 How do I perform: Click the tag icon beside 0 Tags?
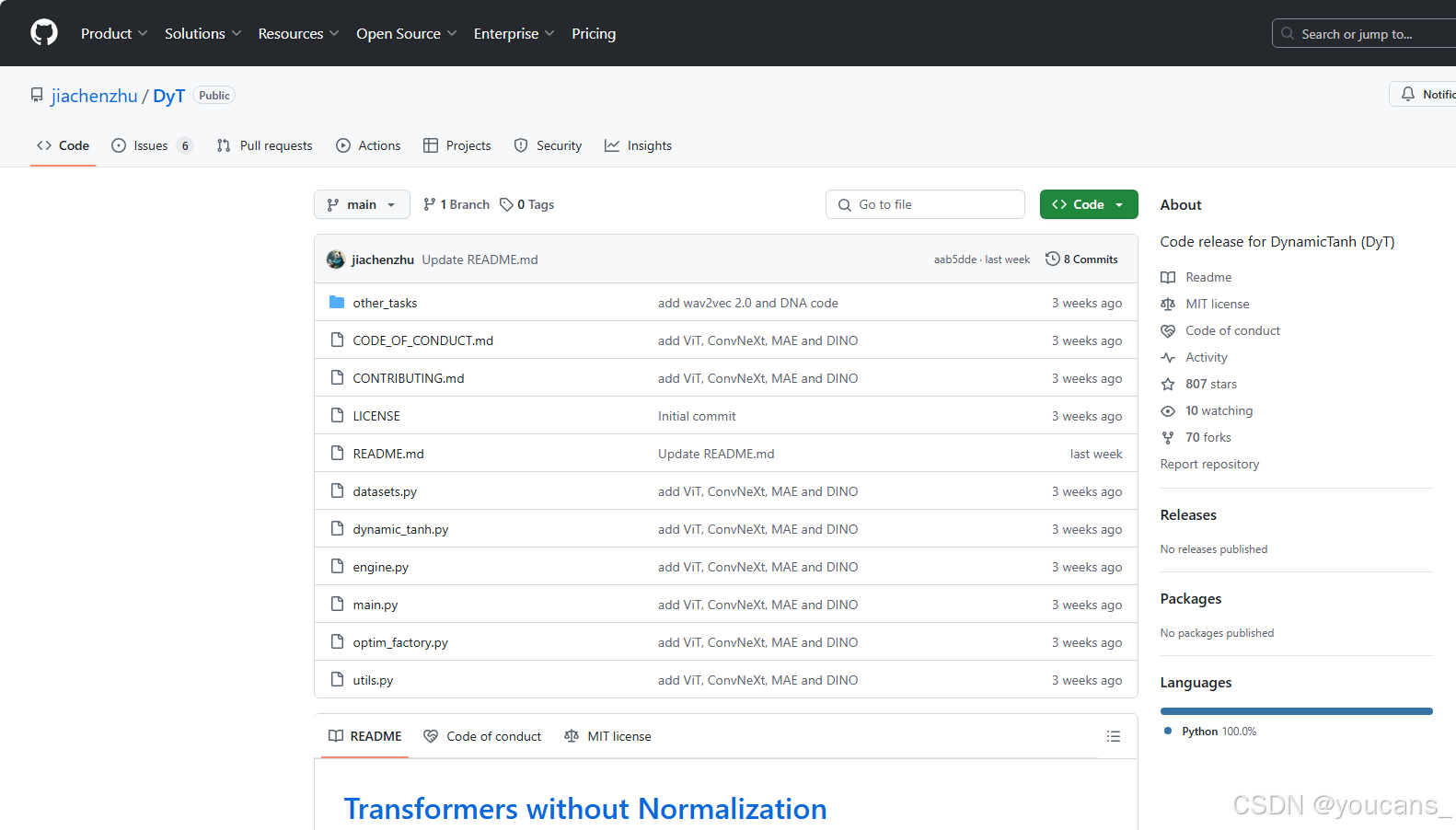tap(506, 204)
